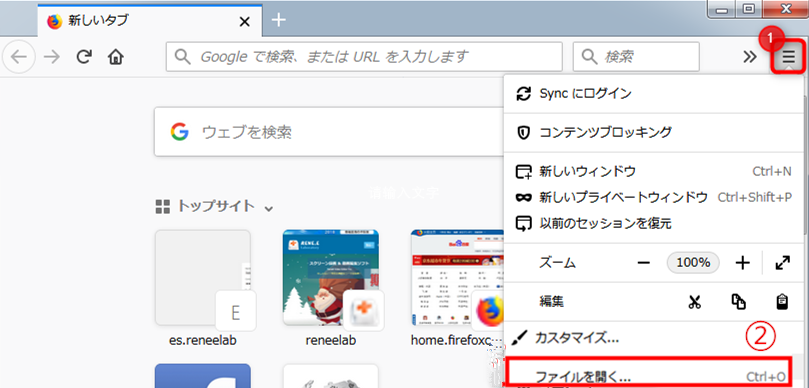Select the 新しいタブ tab
The width and height of the screenshot is (809, 388).
coord(150,21)
